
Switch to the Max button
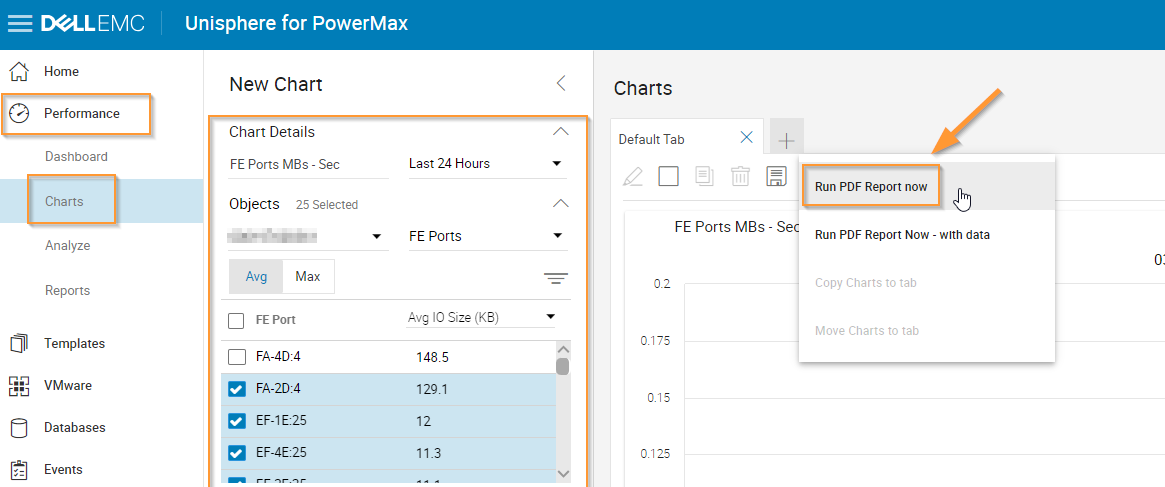click(308, 277)
